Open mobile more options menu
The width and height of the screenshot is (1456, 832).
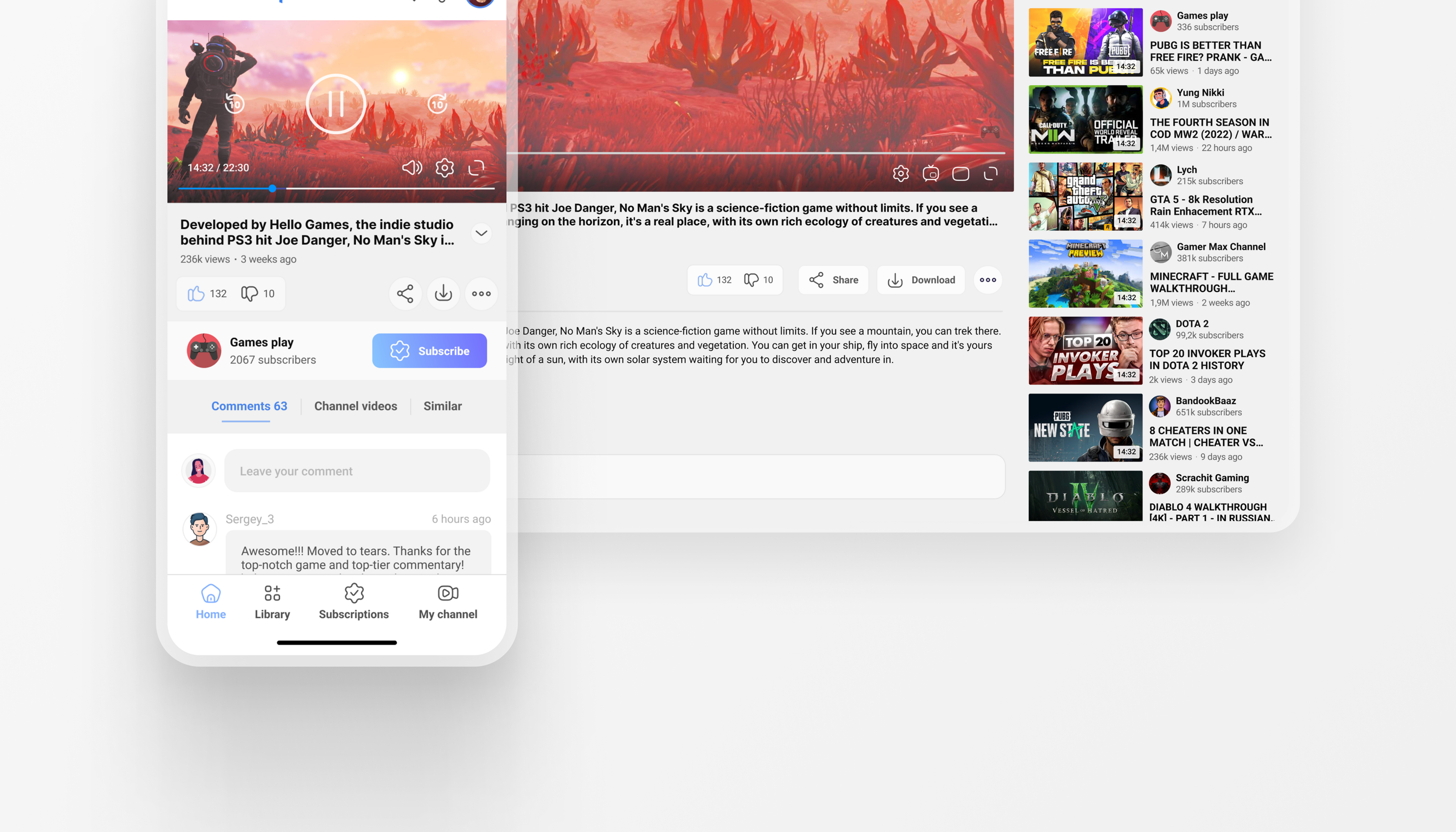(x=481, y=294)
